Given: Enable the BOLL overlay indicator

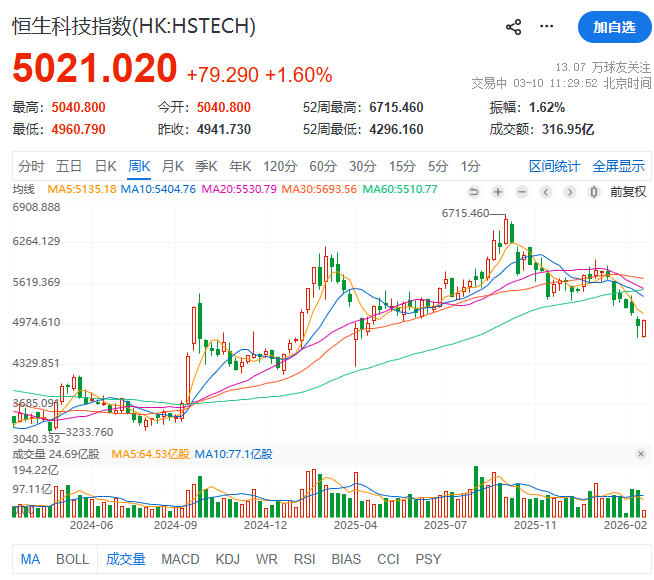Looking at the screenshot, I should click(72, 559).
